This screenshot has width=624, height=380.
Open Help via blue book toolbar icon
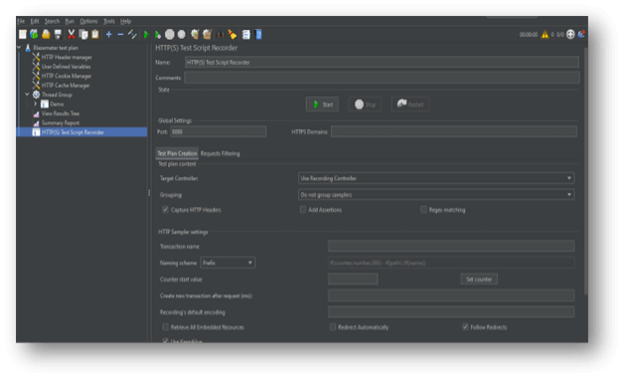tap(258, 35)
